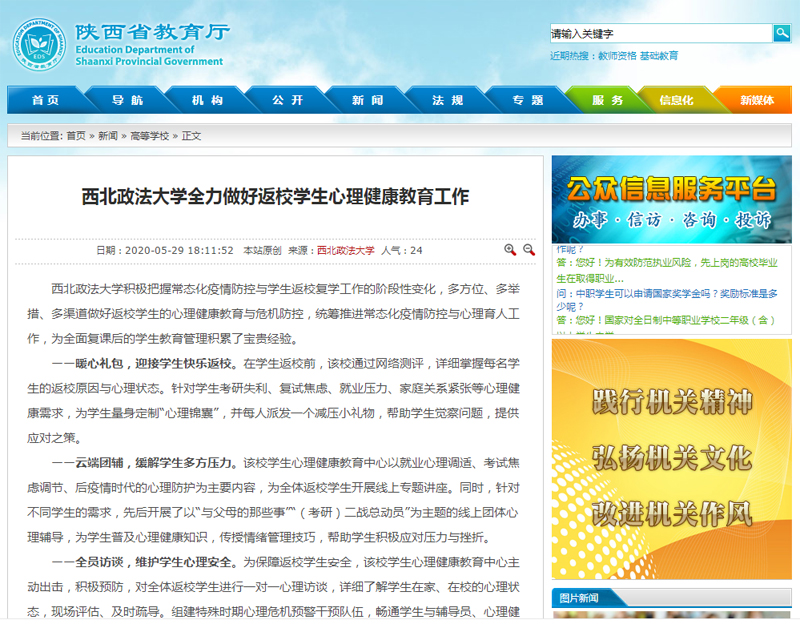Image resolution: width=800 pixels, height=624 pixels.
Task: Click the zoom-out text magnifier icon
Action: 529,250
